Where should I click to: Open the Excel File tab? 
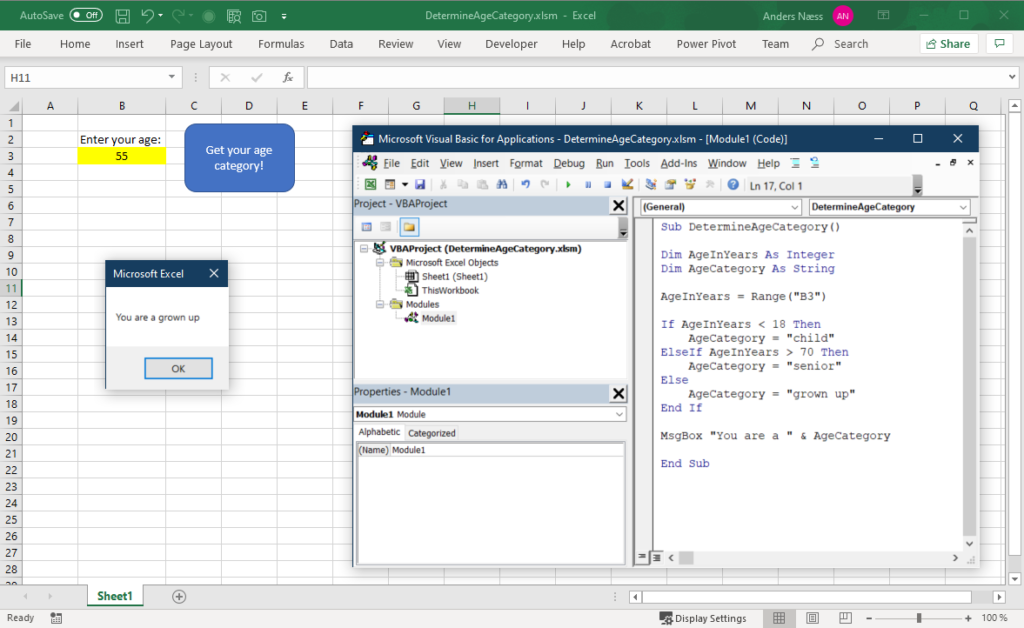23,44
